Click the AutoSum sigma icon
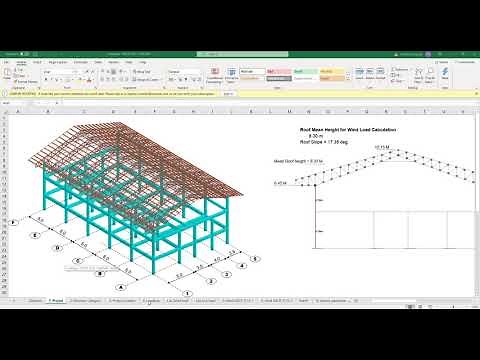 (x=394, y=69)
